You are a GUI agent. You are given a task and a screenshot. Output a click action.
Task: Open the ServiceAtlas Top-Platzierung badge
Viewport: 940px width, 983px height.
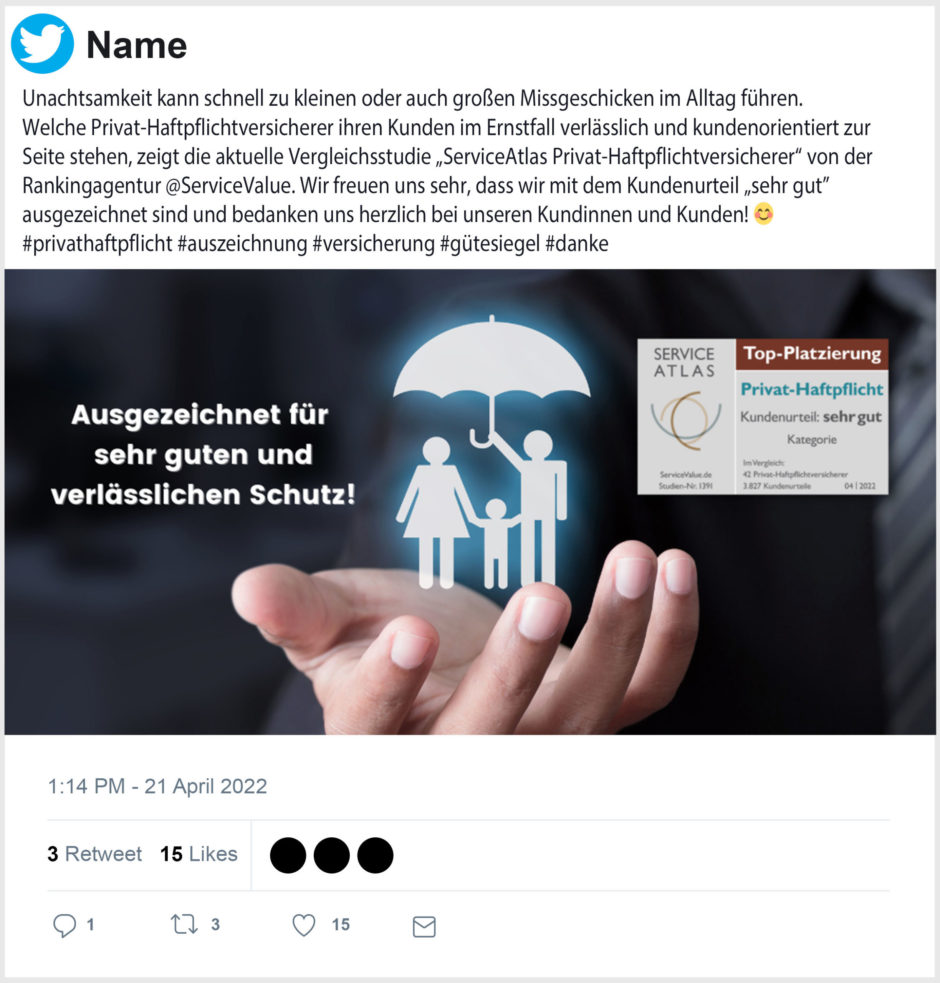pos(763,417)
